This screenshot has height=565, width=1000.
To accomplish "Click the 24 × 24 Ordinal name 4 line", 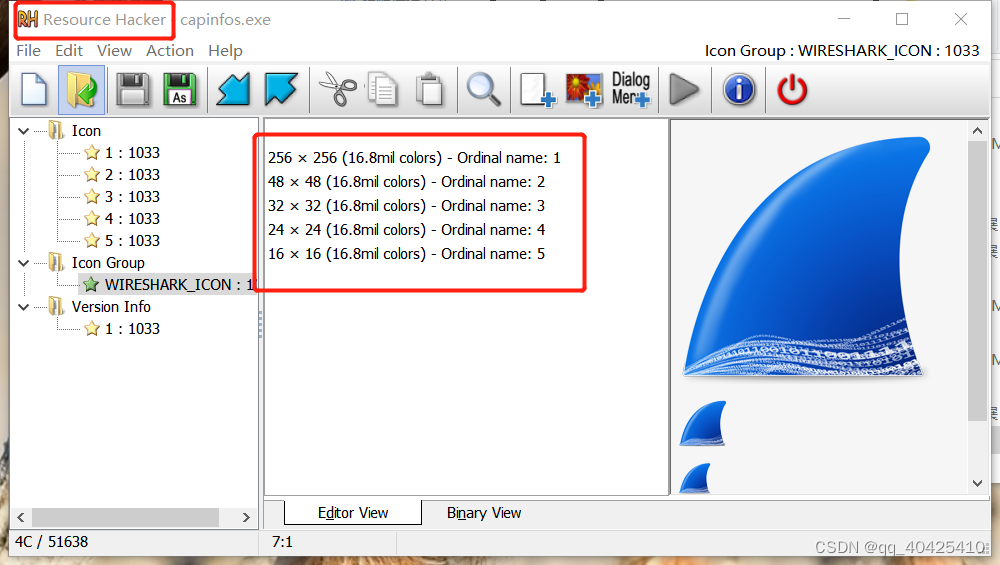I will tap(406, 230).
